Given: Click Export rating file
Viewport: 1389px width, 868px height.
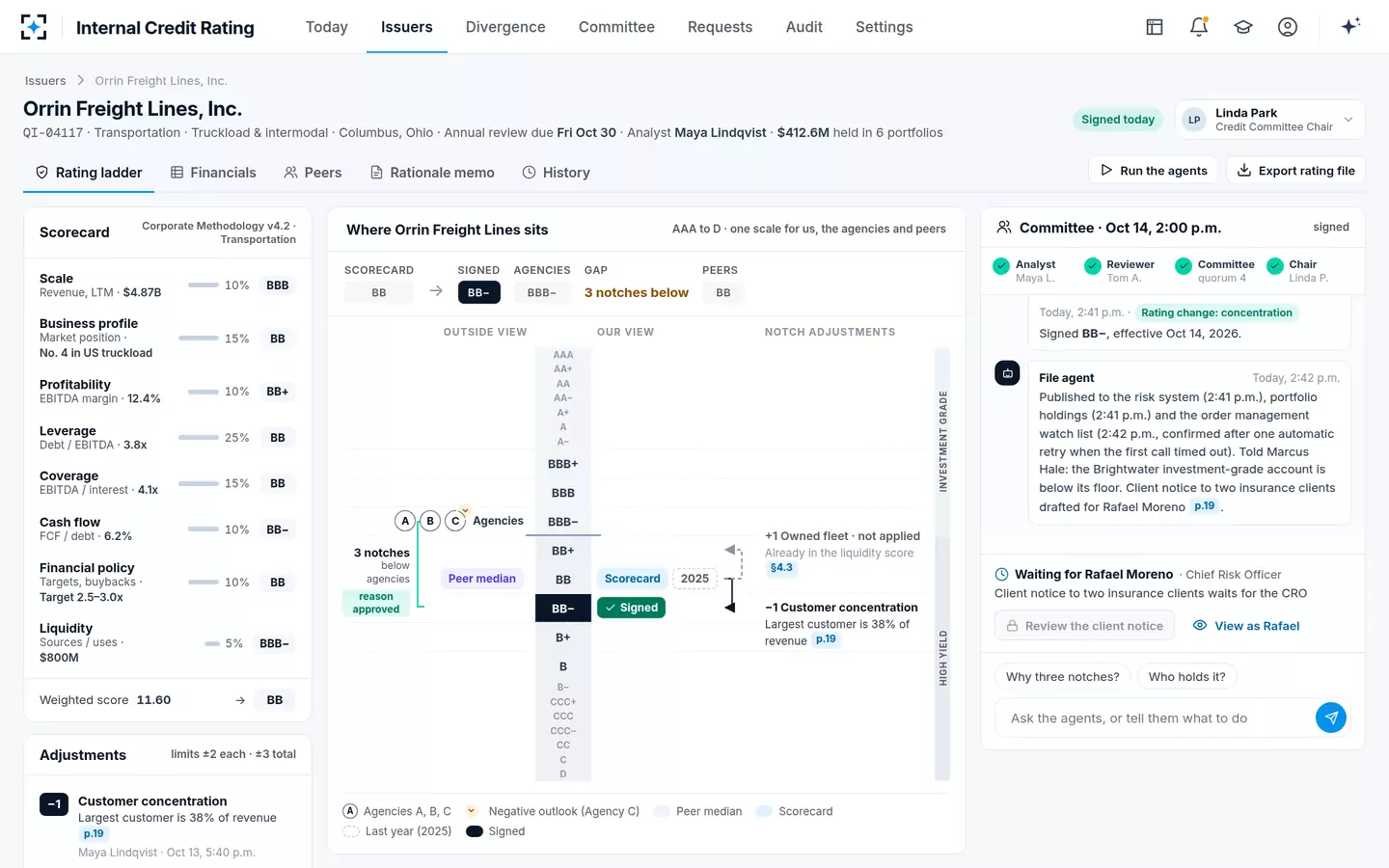Looking at the screenshot, I should pos(1295,171).
